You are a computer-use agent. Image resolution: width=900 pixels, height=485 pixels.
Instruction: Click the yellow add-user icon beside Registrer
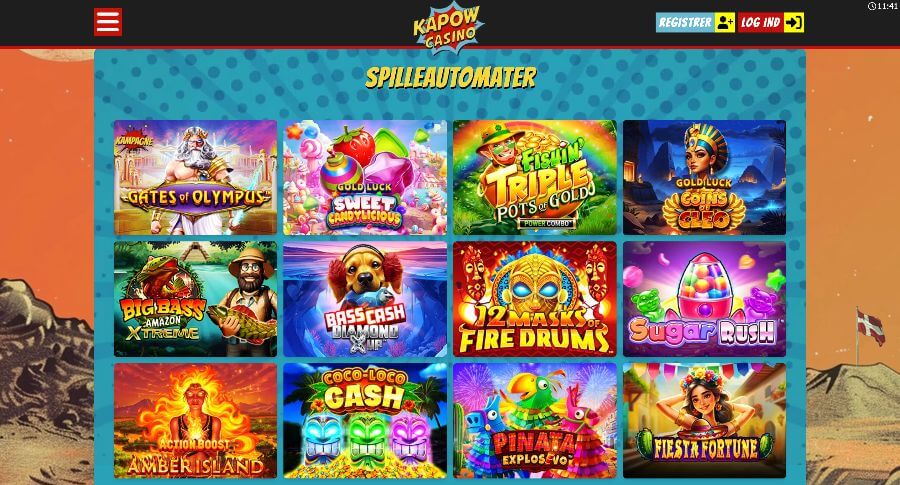[x=725, y=22]
